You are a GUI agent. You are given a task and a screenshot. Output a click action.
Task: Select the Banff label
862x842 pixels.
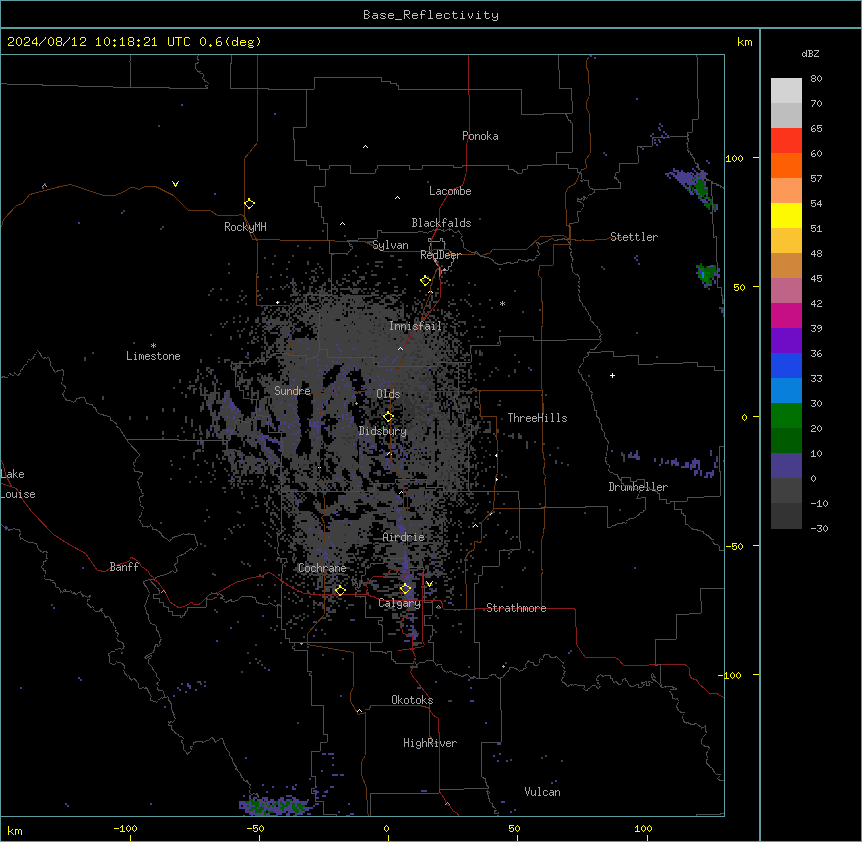coord(124,567)
